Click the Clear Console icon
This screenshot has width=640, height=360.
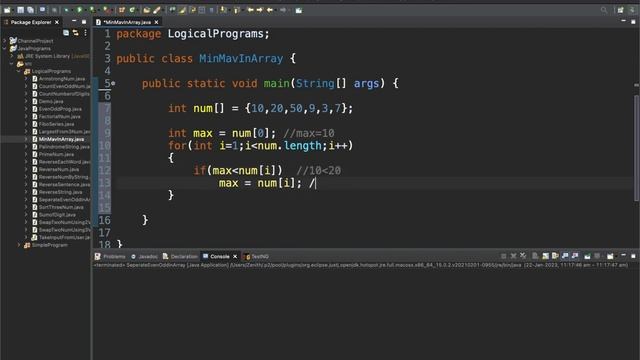(x=535, y=256)
